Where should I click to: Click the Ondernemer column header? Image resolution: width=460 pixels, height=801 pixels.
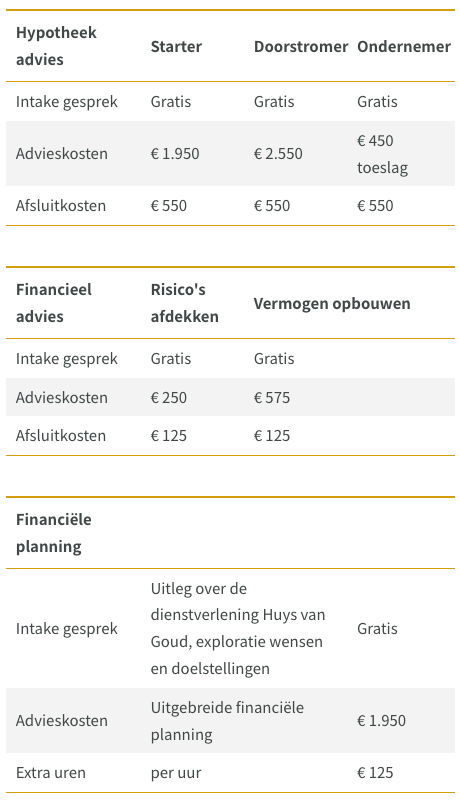coord(404,46)
